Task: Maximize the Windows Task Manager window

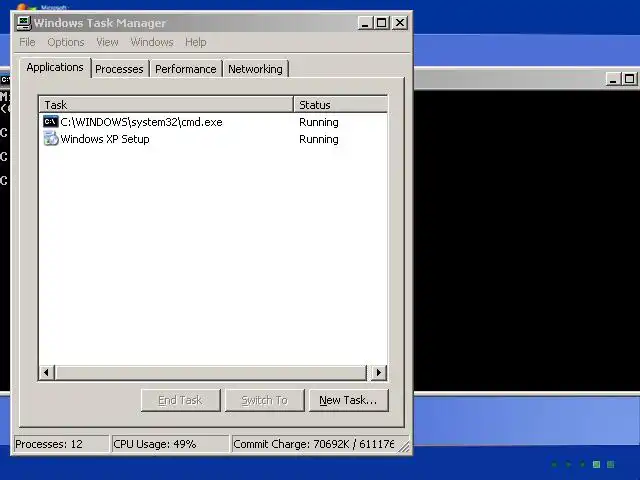Action: pyautogui.click(x=382, y=23)
